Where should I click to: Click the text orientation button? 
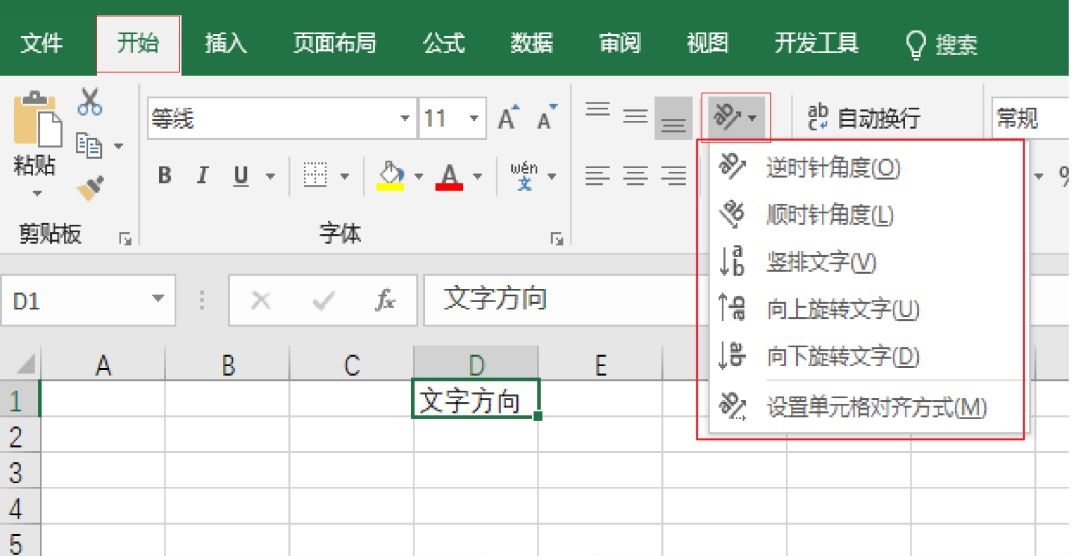(x=736, y=118)
